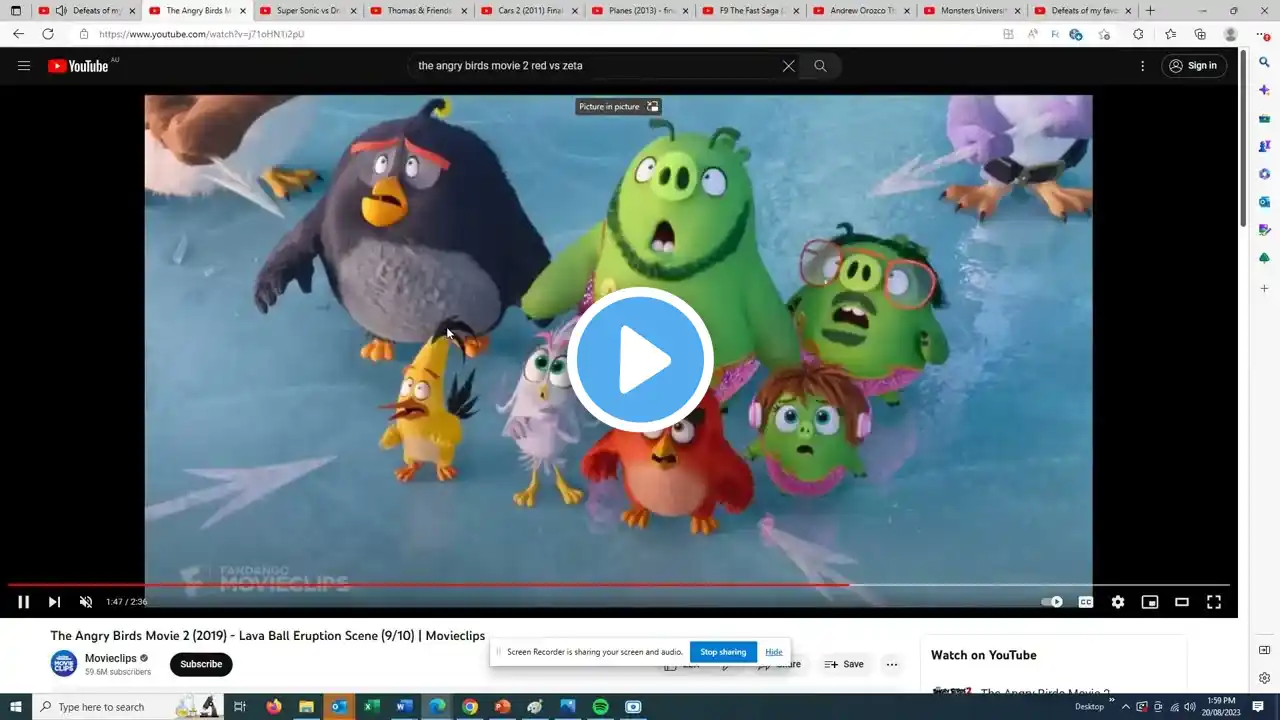Toggle the autoplay switch in the player
The height and width of the screenshot is (720, 1280).
(1052, 602)
